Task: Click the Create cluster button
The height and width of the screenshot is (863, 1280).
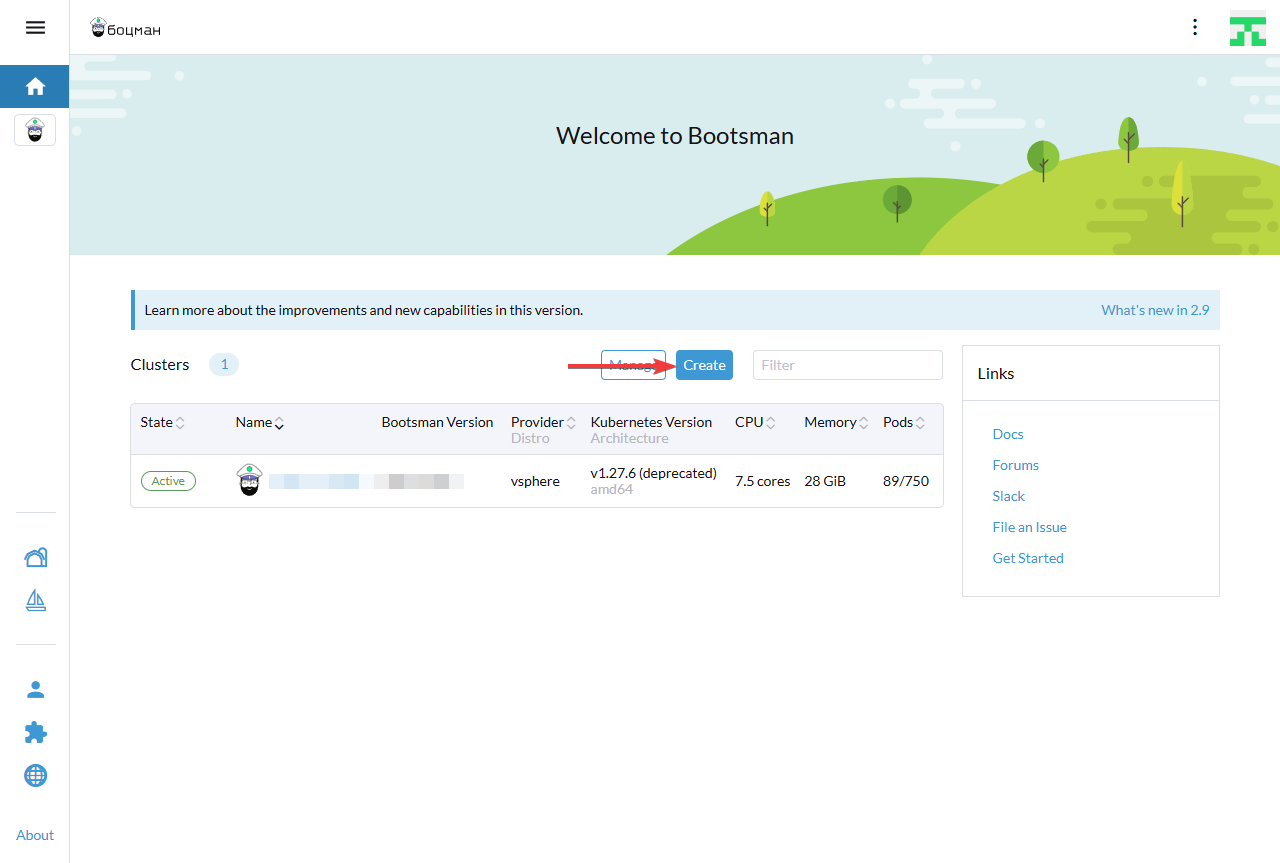Action: [704, 365]
